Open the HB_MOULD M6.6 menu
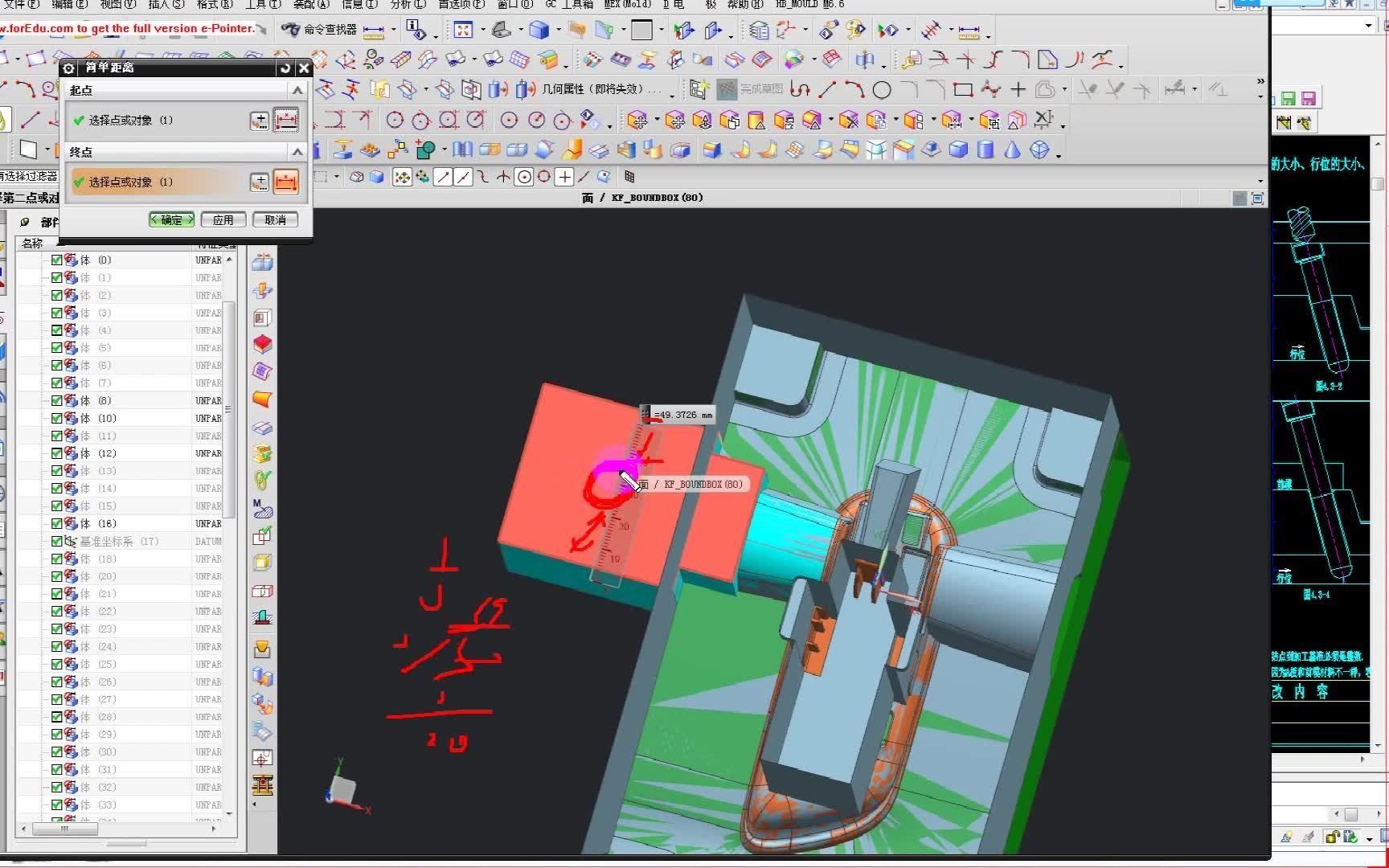The width and height of the screenshot is (1389, 868). pyautogui.click(x=809, y=4)
